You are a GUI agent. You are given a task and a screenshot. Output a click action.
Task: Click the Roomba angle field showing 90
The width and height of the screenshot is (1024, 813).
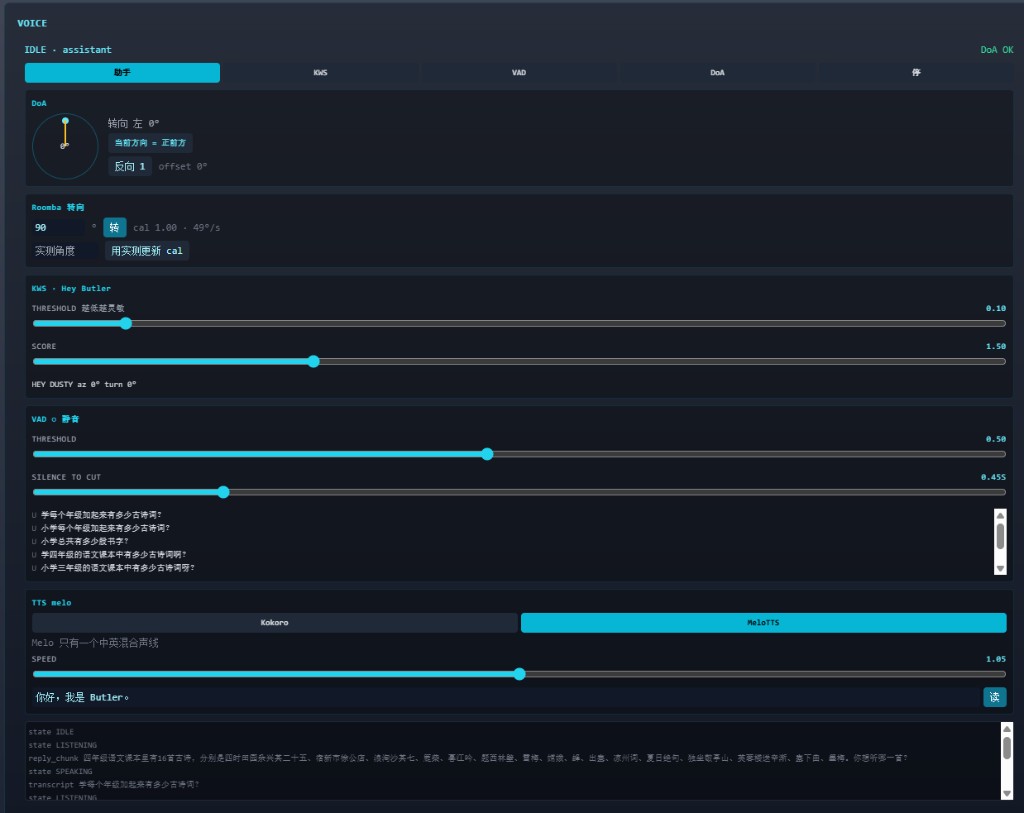click(58, 227)
